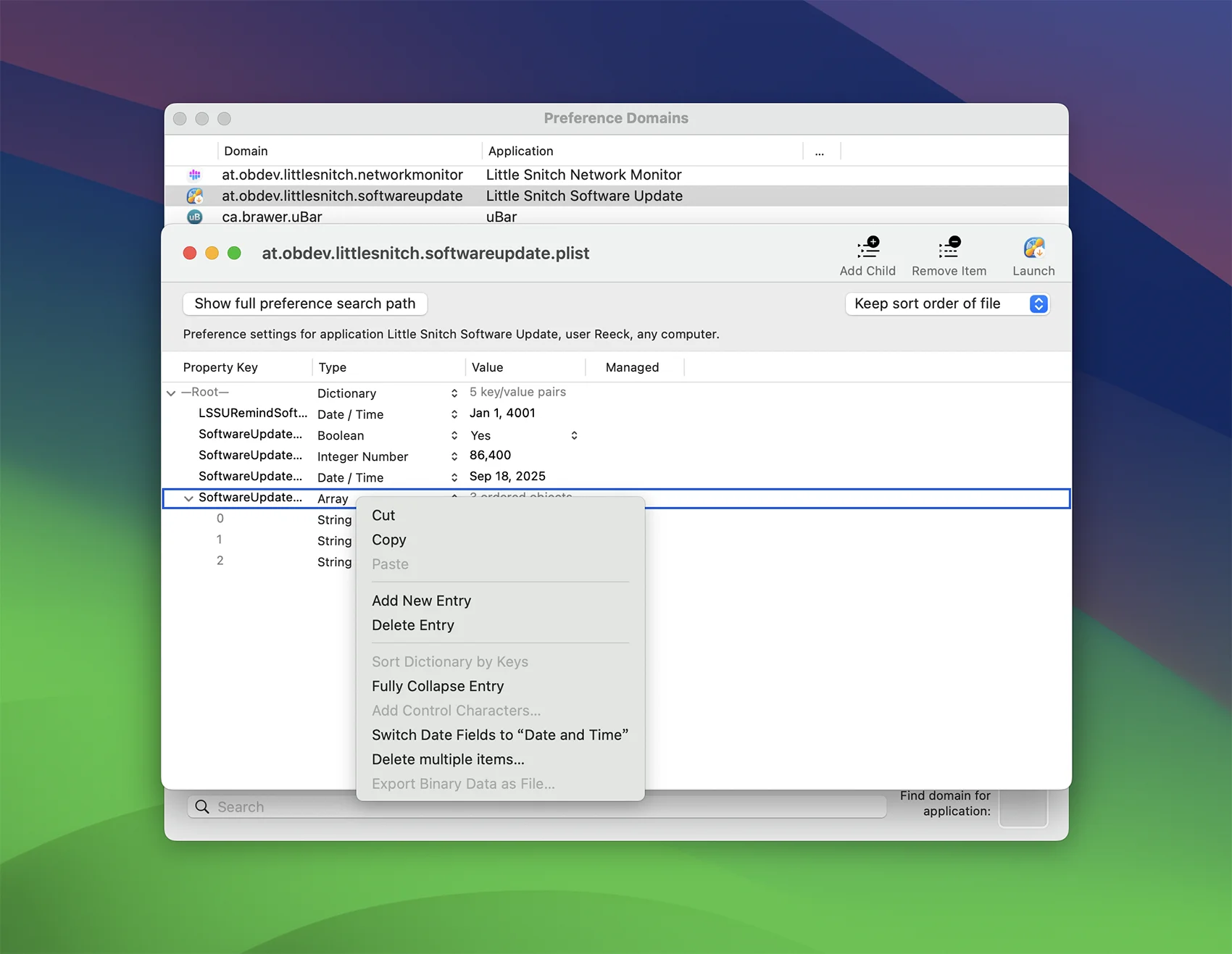Click Show full preference search path button

point(305,304)
